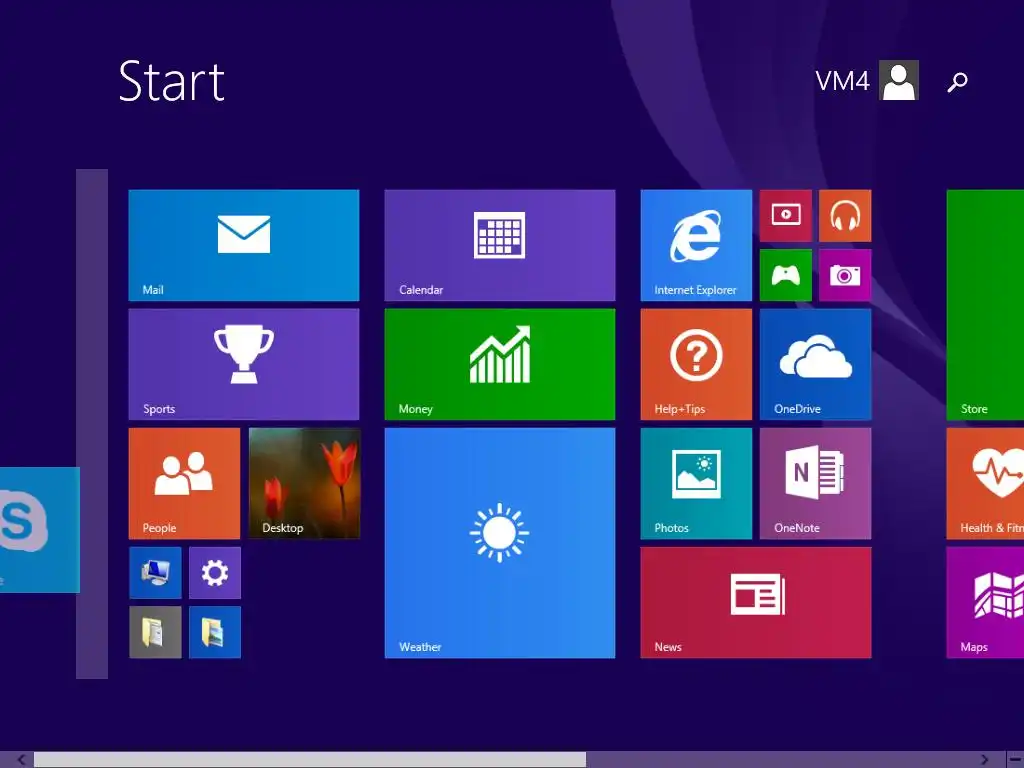Open the Skype tile
The height and width of the screenshot is (768, 1024).
coord(39,530)
